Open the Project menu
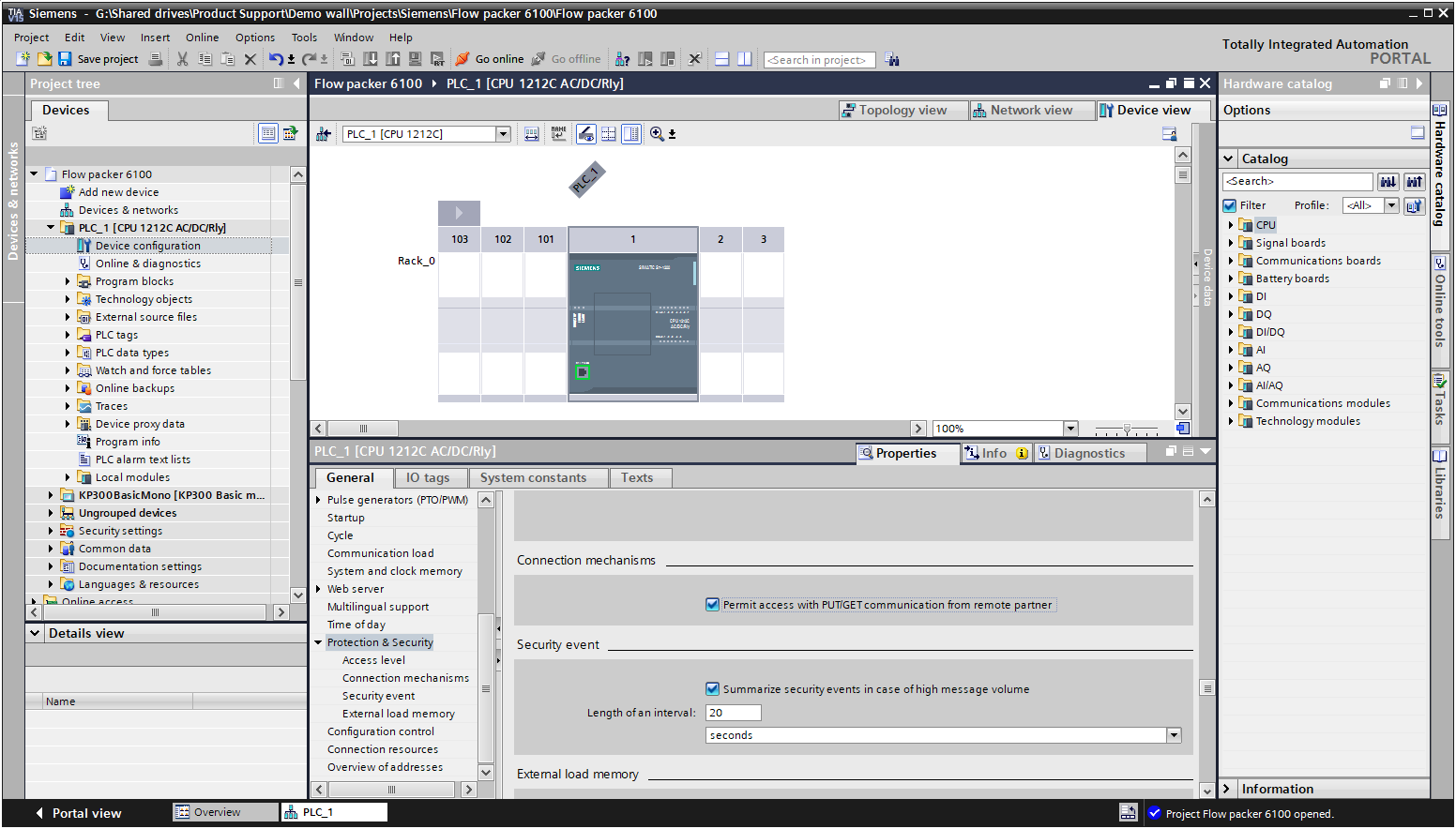Screen dimensions: 1456x829 point(31,38)
